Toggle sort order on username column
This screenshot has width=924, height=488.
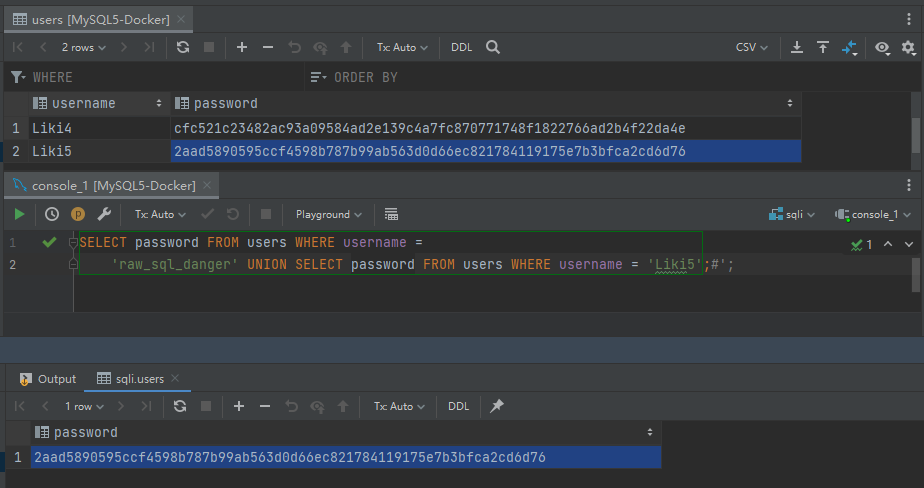point(159,103)
